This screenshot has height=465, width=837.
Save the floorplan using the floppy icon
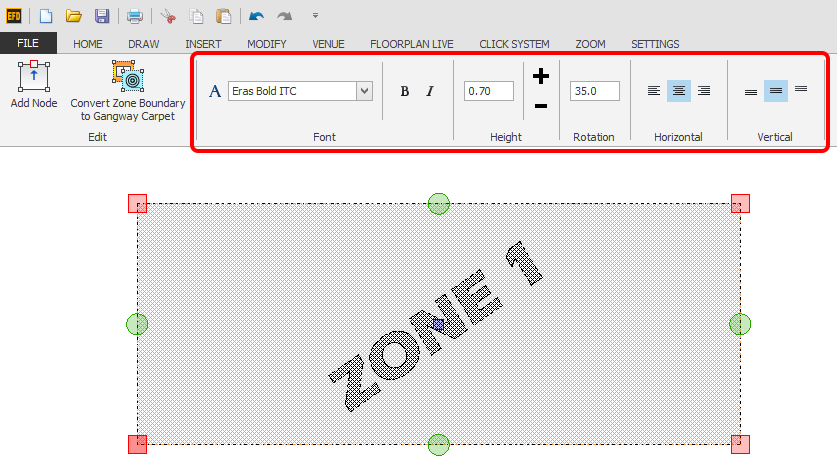pos(102,16)
